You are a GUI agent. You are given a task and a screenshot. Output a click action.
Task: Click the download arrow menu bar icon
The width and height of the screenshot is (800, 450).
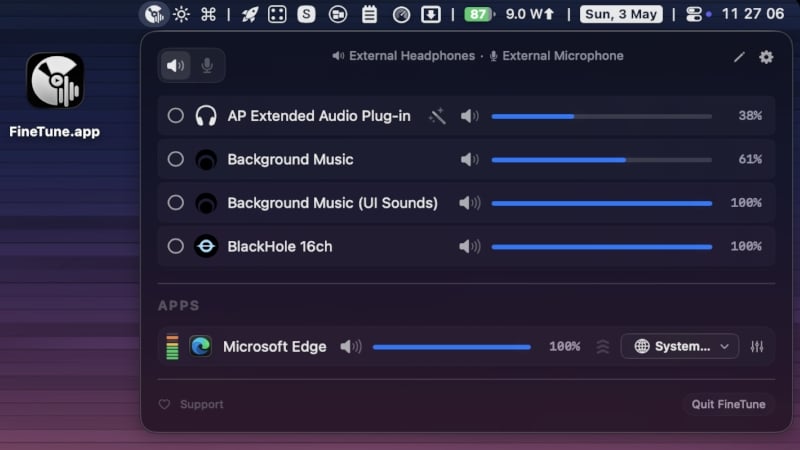431,14
